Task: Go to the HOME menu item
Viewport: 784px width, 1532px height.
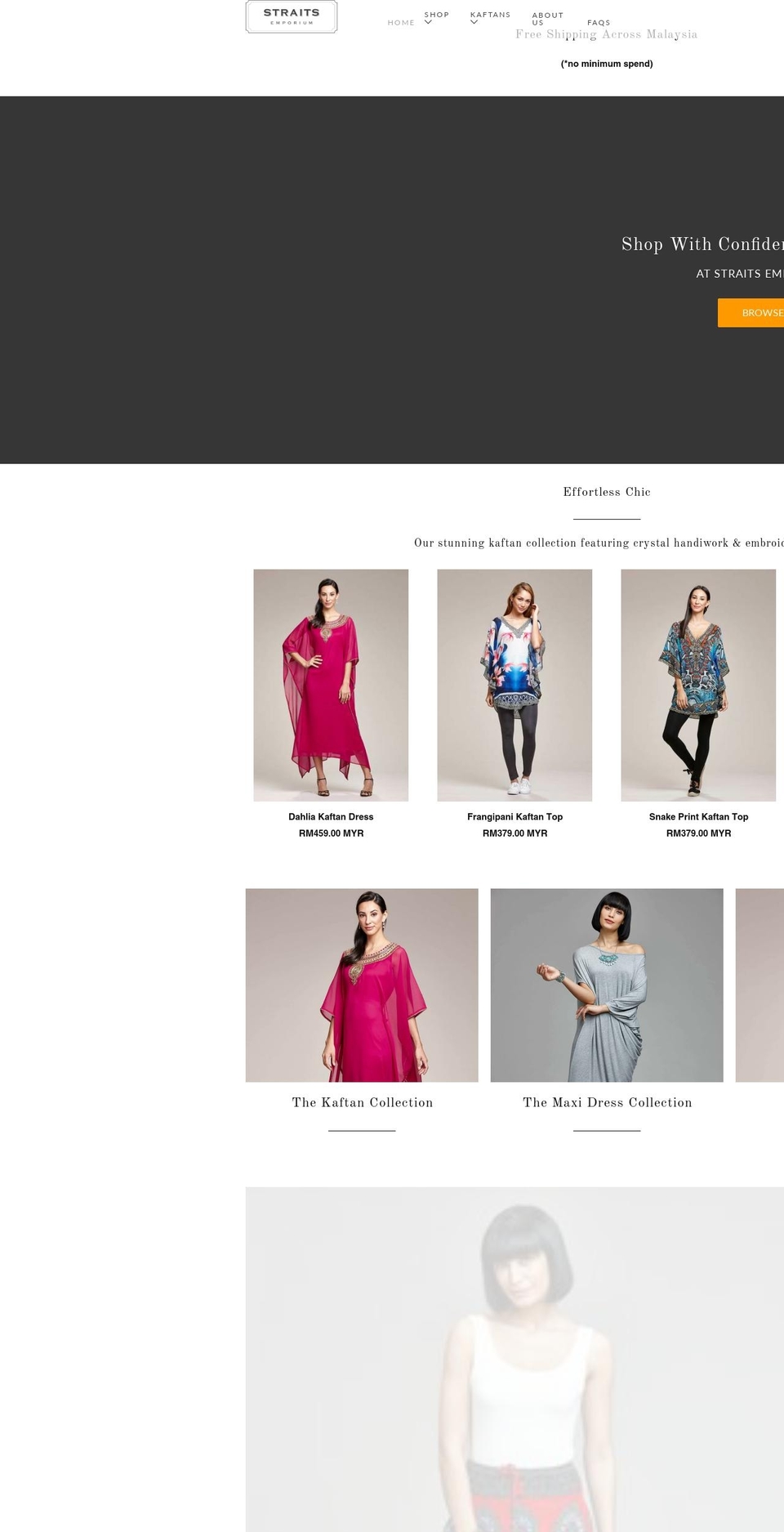Action: tap(401, 23)
